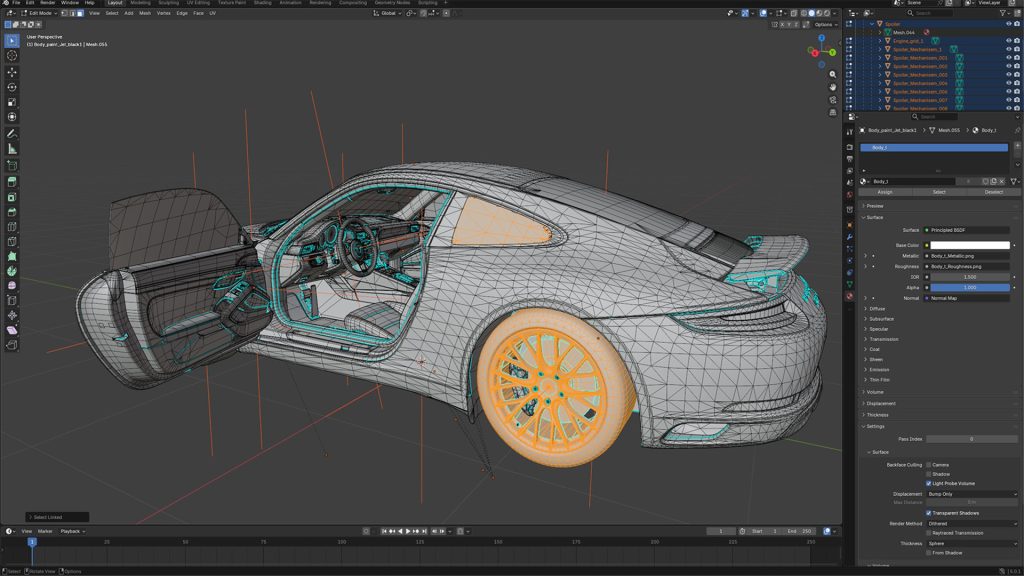Activate the Cursor tool

tap(12, 56)
